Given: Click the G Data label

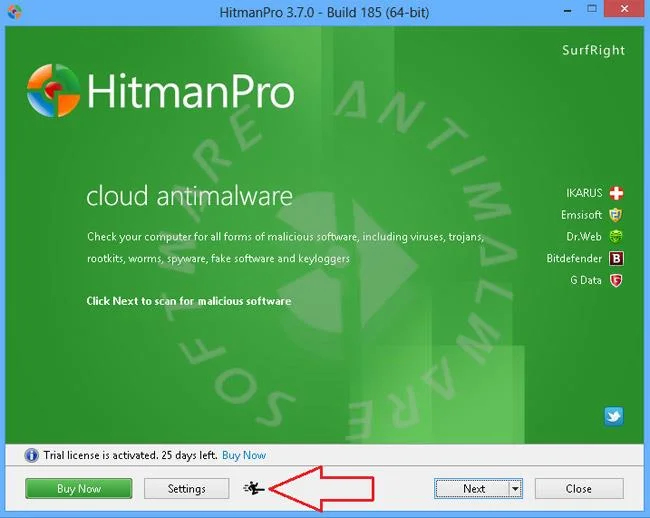Looking at the screenshot, I should [586, 281].
